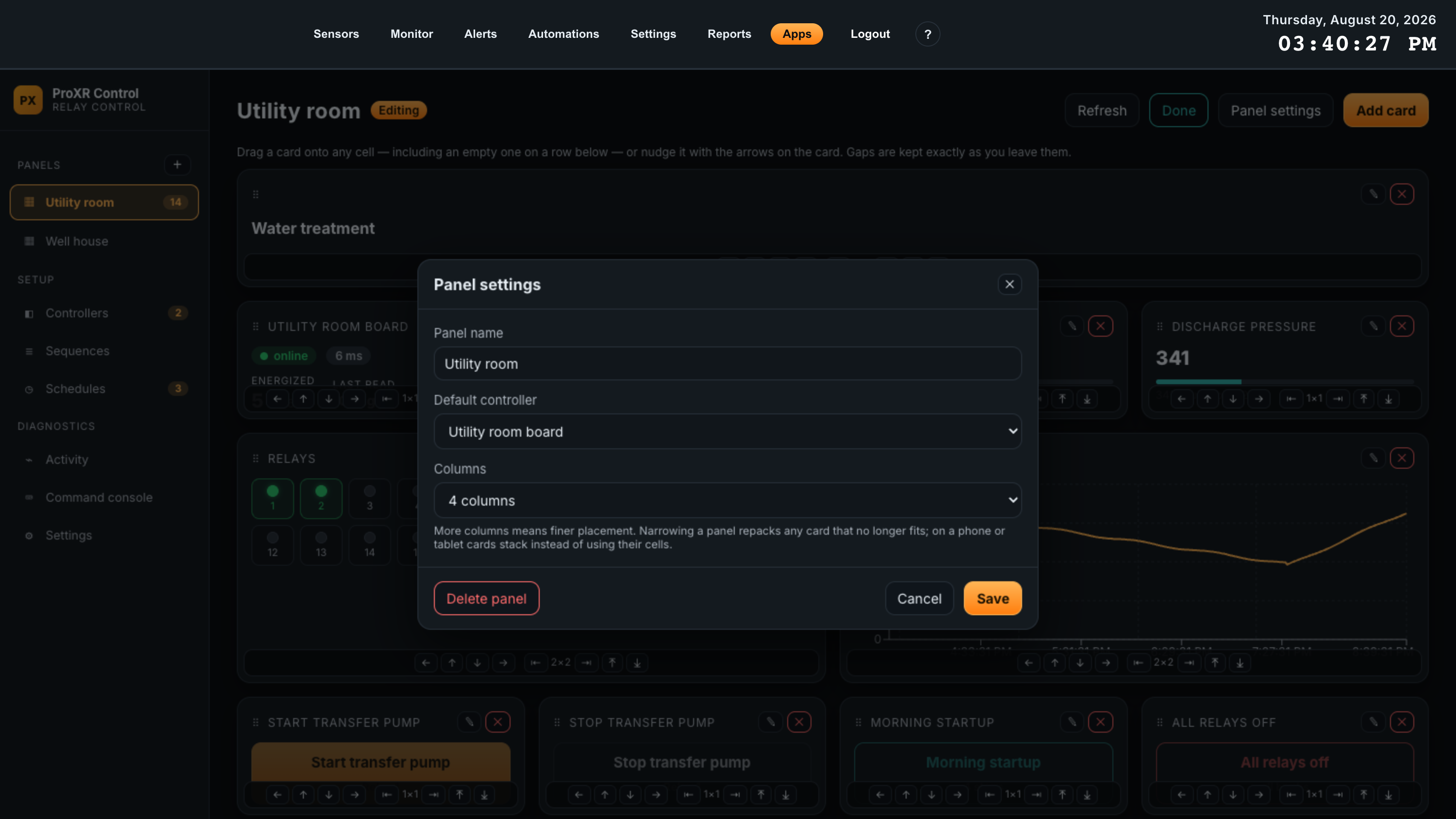Click the Refresh button
This screenshot has width=1456, height=819.
1102,110
